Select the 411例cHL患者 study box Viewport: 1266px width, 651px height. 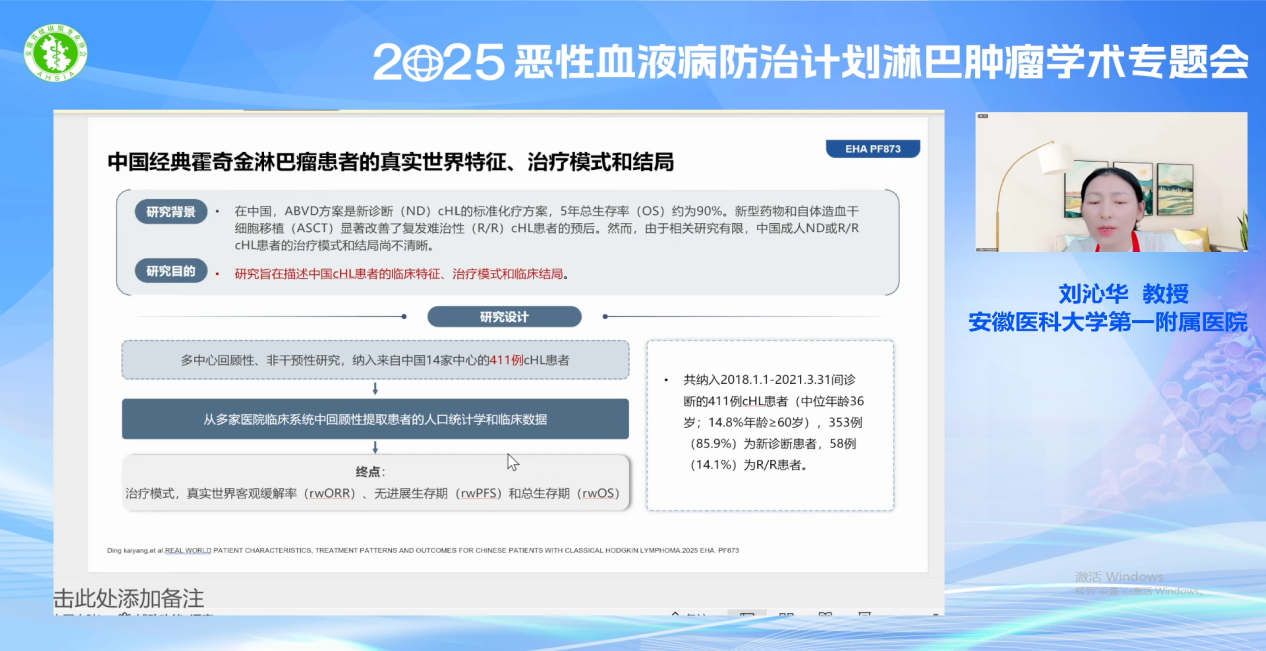[375, 359]
